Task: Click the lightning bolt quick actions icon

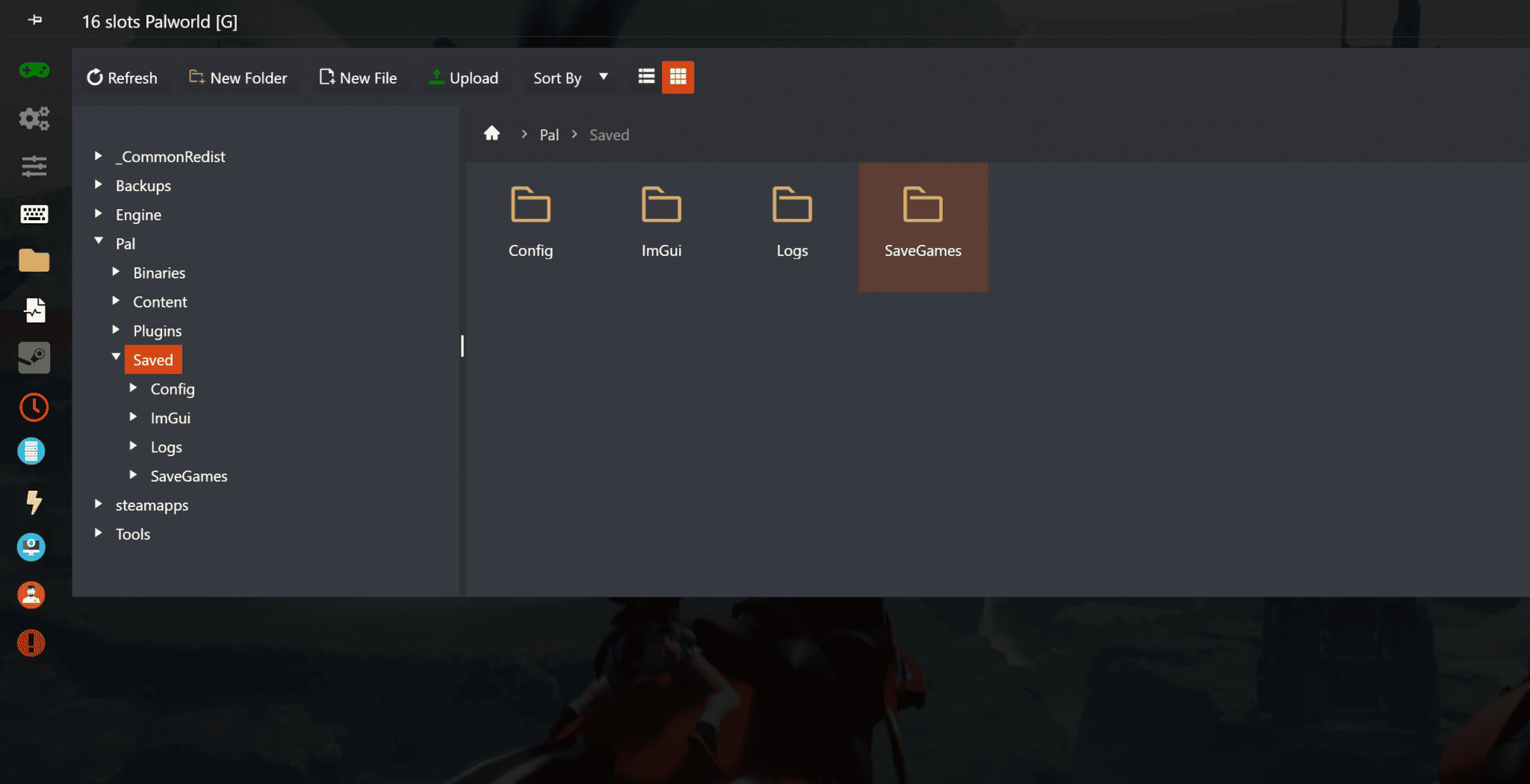Action: (34, 503)
